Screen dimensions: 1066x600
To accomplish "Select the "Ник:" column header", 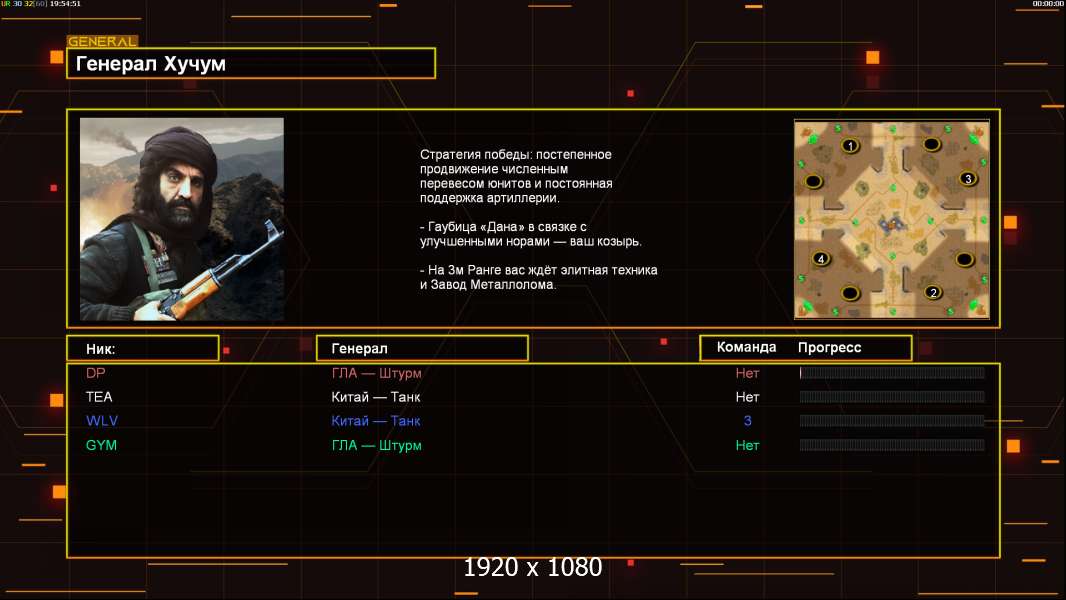I will tap(142, 348).
